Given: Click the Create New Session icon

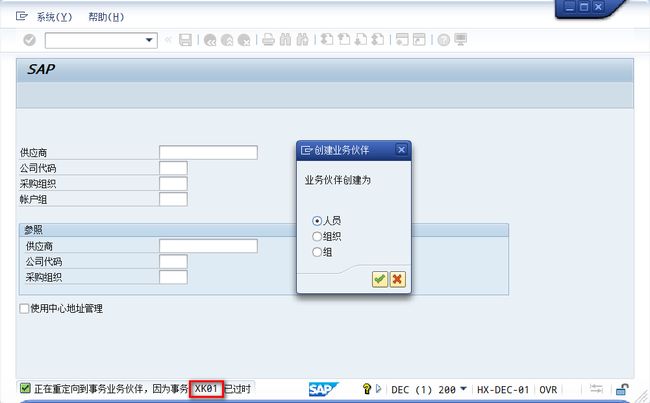Looking at the screenshot, I should [x=402, y=40].
